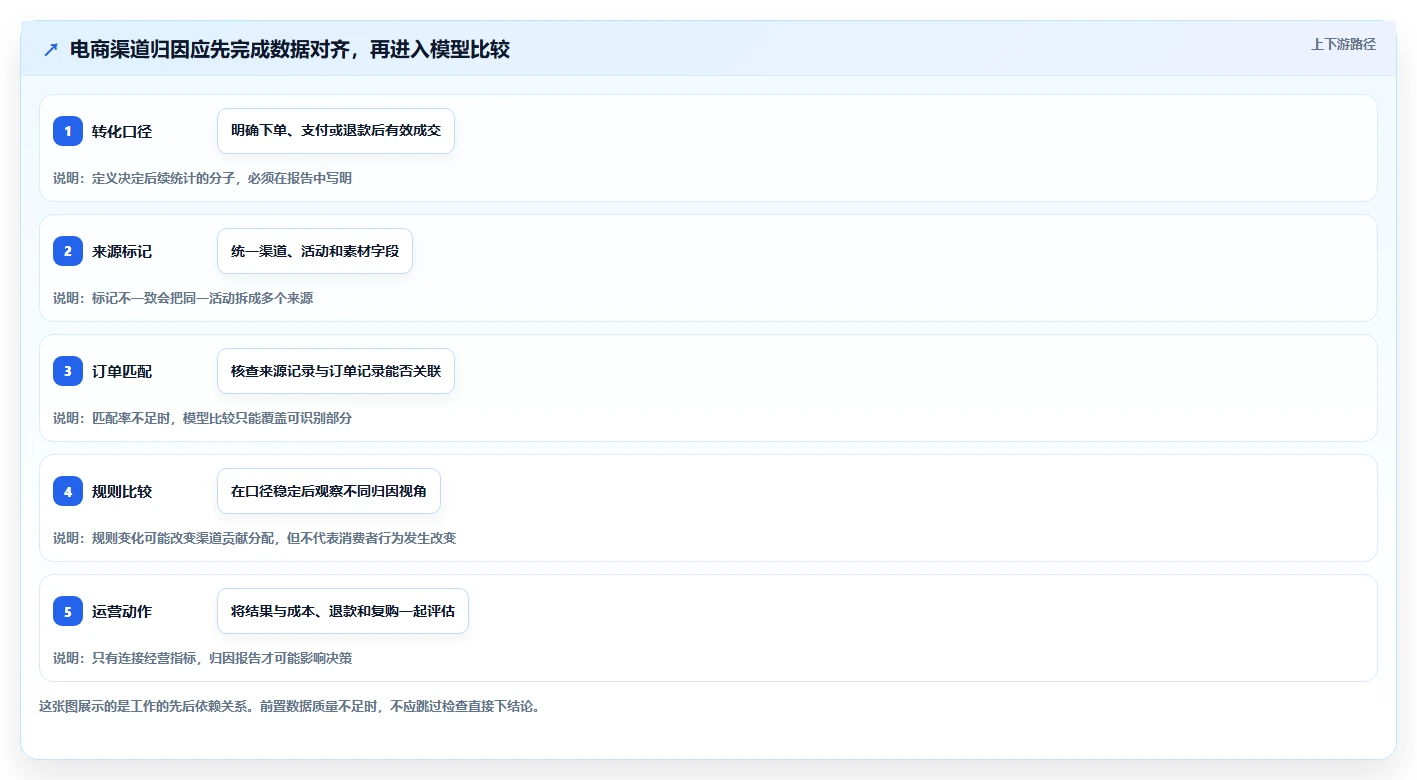Click the 核查来源记录与订单记录能否关联 chip
The width and height of the screenshot is (1417, 780).
336,371
